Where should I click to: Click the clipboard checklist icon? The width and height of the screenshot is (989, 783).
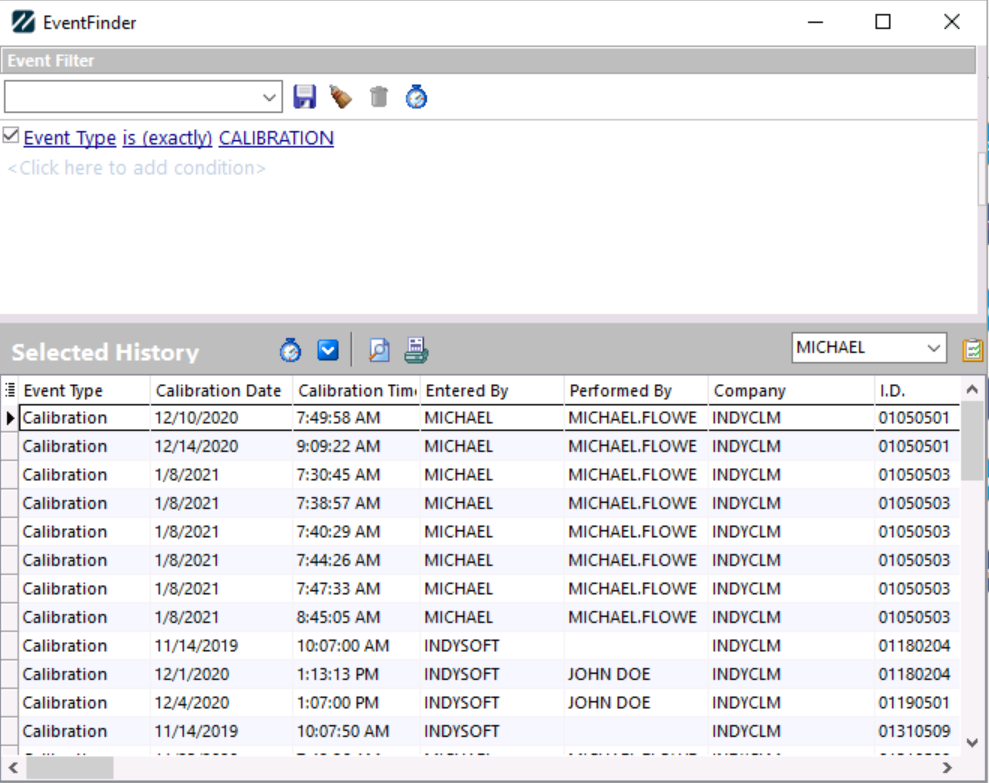coord(972,350)
